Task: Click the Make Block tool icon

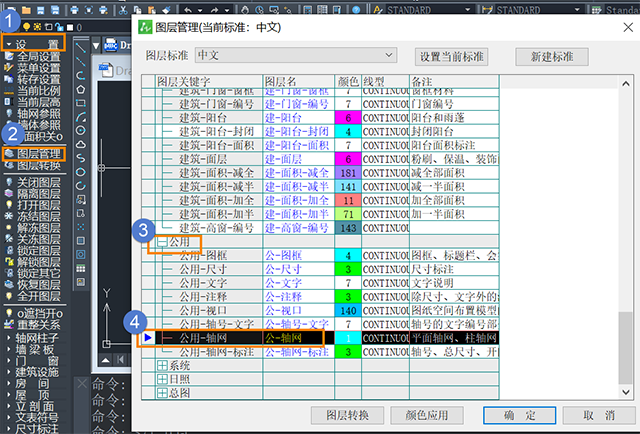Action: coord(80,213)
